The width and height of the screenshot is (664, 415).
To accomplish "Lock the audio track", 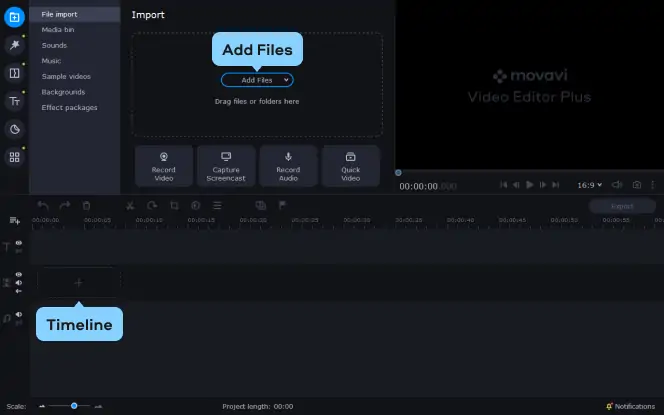I will coord(19,323).
